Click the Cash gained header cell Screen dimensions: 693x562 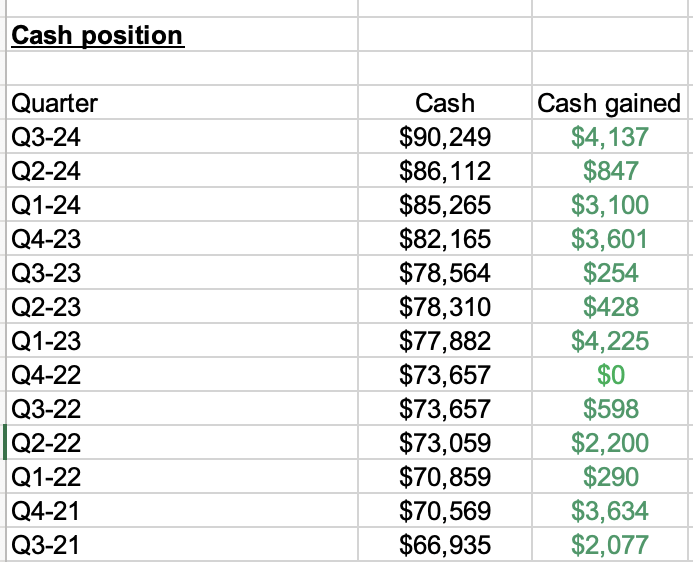609,103
